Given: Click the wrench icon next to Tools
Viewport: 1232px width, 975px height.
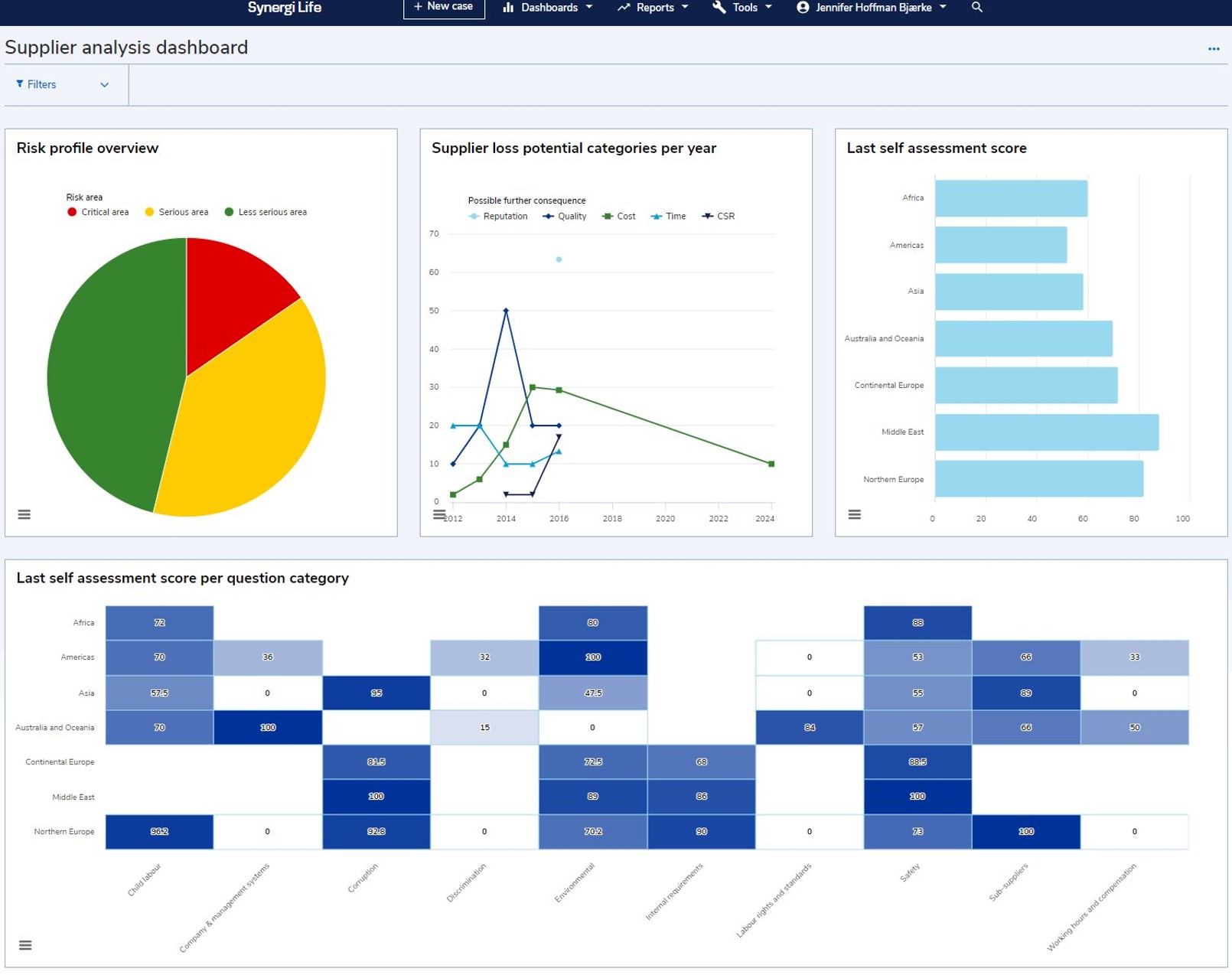Looking at the screenshot, I should [x=718, y=7].
